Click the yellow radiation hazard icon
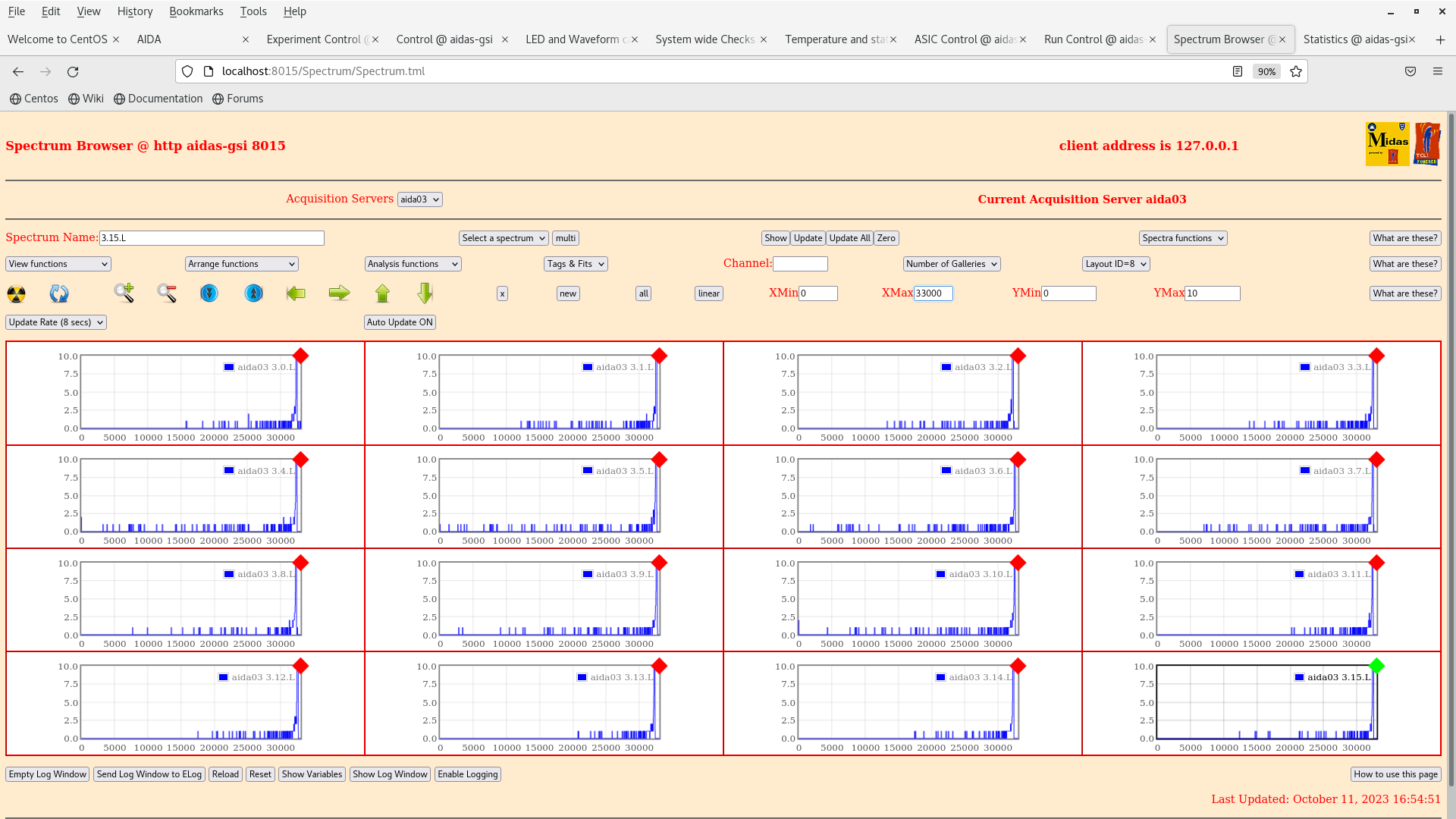1456x819 pixels. point(16,293)
